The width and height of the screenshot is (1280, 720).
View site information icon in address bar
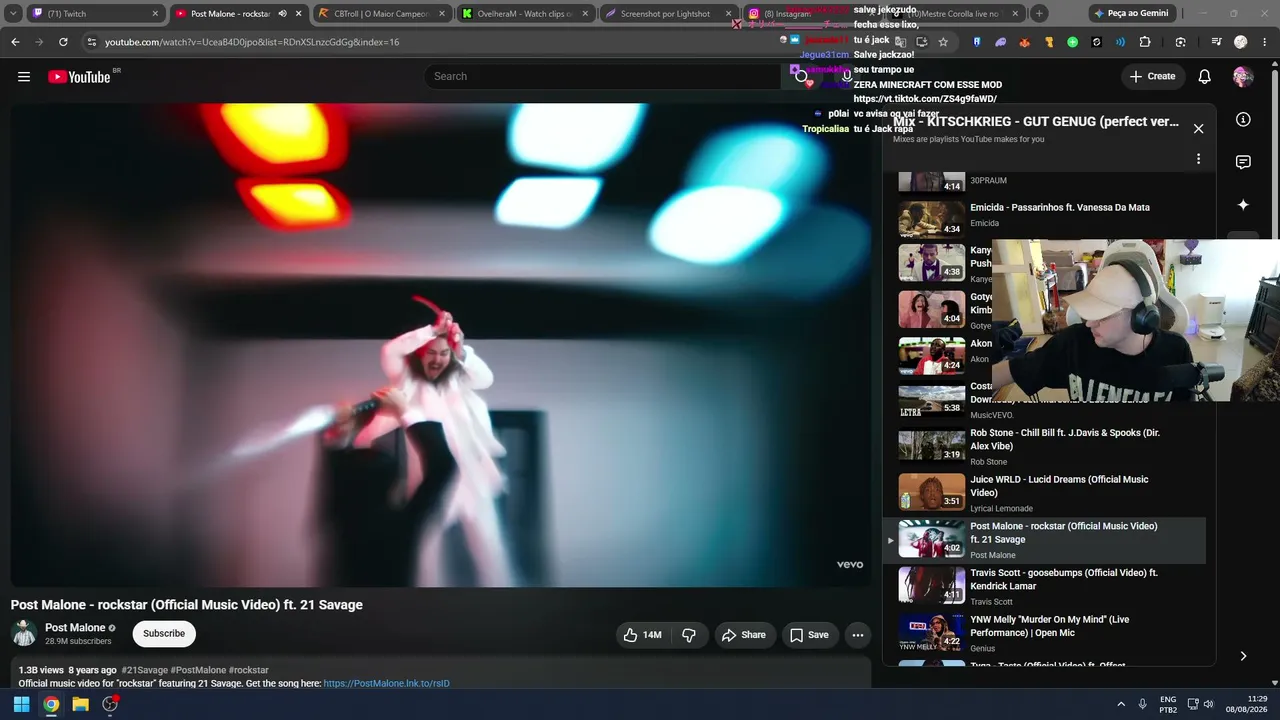(x=91, y=42)
